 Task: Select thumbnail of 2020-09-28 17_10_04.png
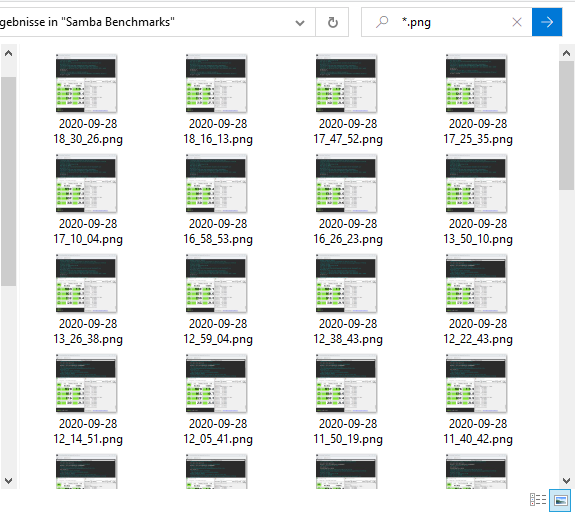click(x=86, y=183)
